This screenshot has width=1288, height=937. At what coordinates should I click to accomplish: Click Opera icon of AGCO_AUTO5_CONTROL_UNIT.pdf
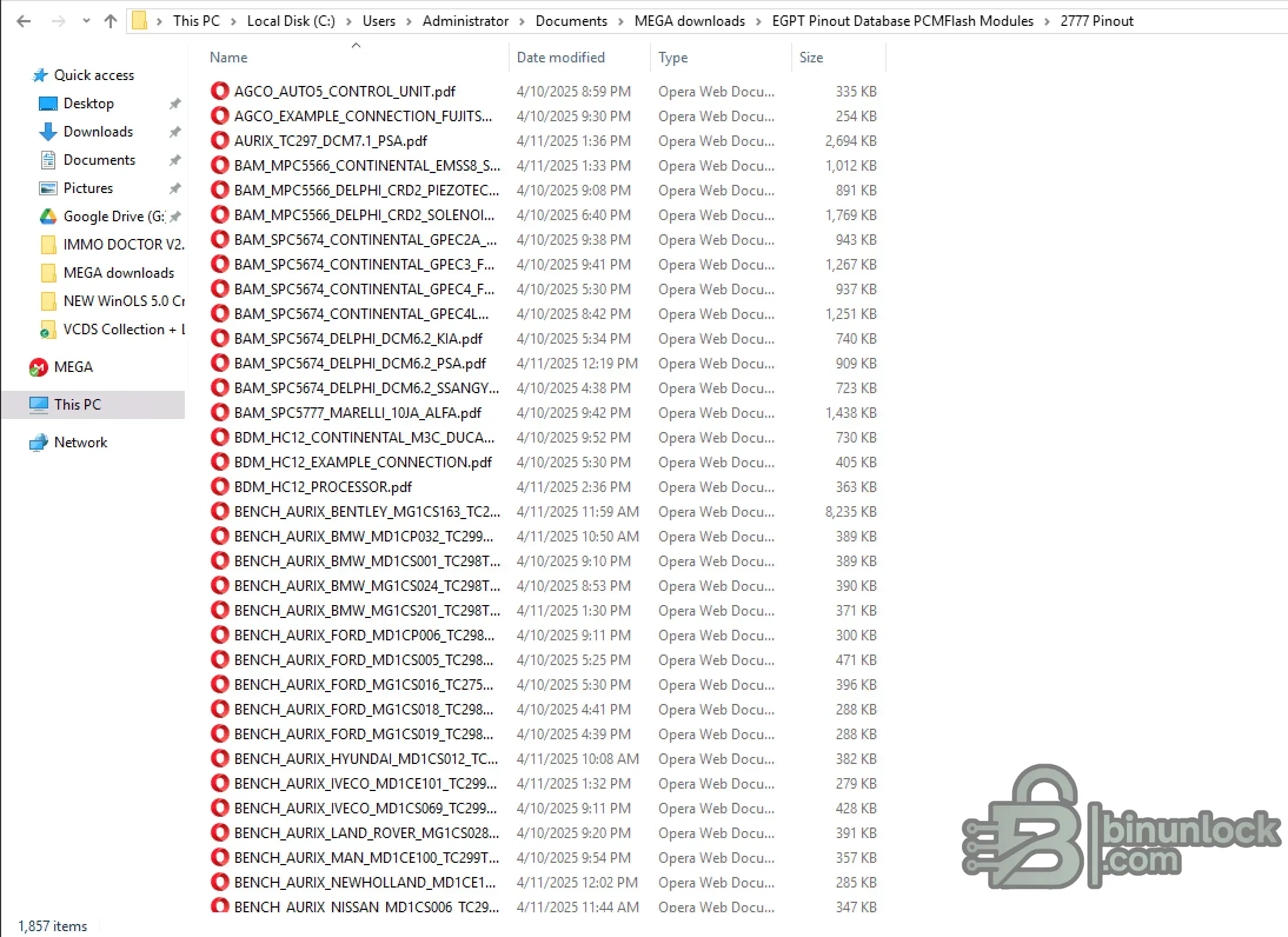220,91
